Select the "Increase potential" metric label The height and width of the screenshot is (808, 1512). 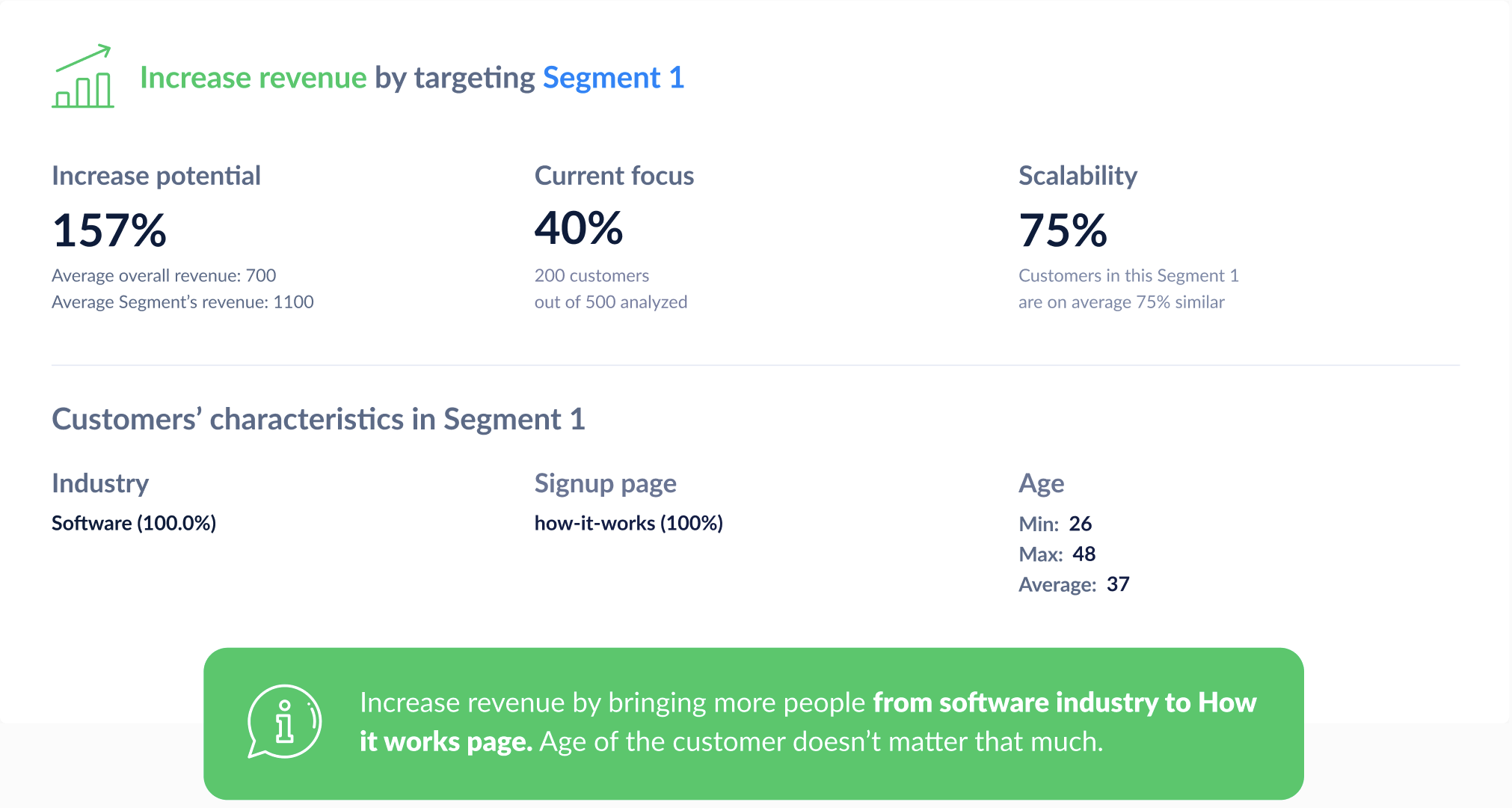(x=156, y=176)
